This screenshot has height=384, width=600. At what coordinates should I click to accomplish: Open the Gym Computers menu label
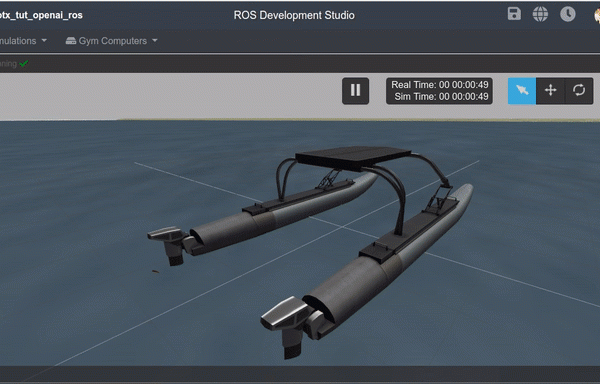112,41
